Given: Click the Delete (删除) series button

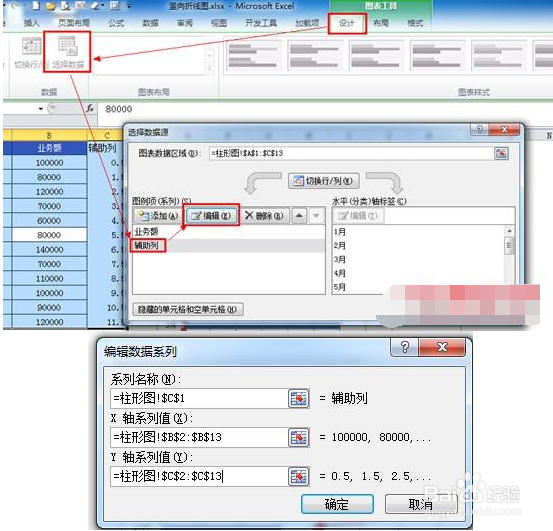Looking at the screenshot, I should [265, 215].
